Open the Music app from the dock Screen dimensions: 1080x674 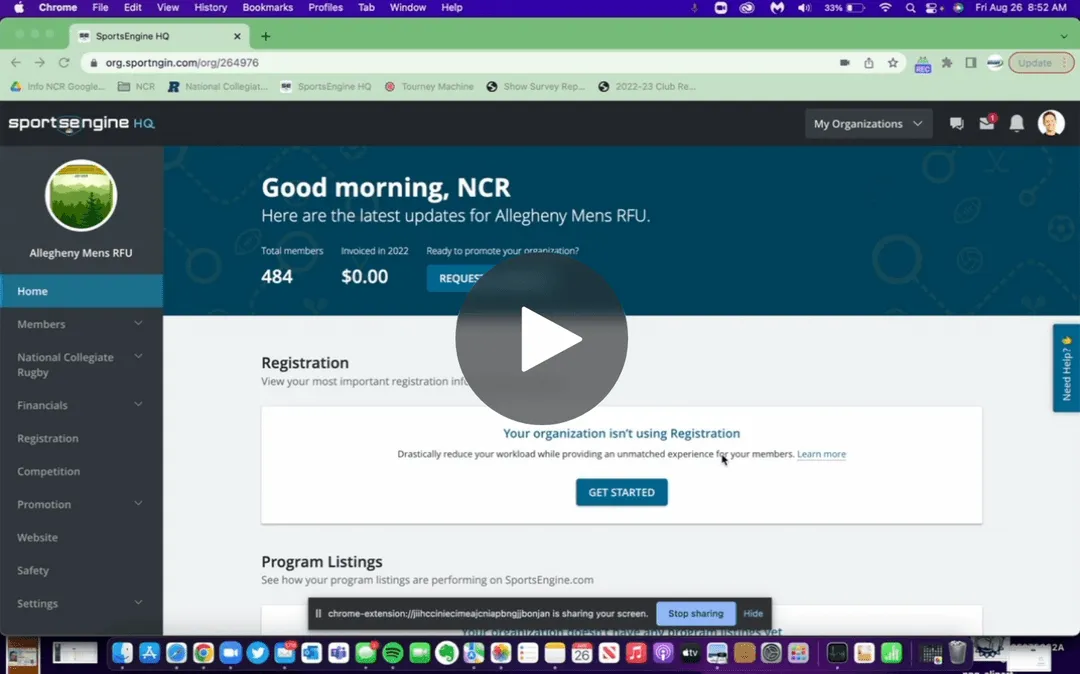pyautogui.click(x=636, y=653)
